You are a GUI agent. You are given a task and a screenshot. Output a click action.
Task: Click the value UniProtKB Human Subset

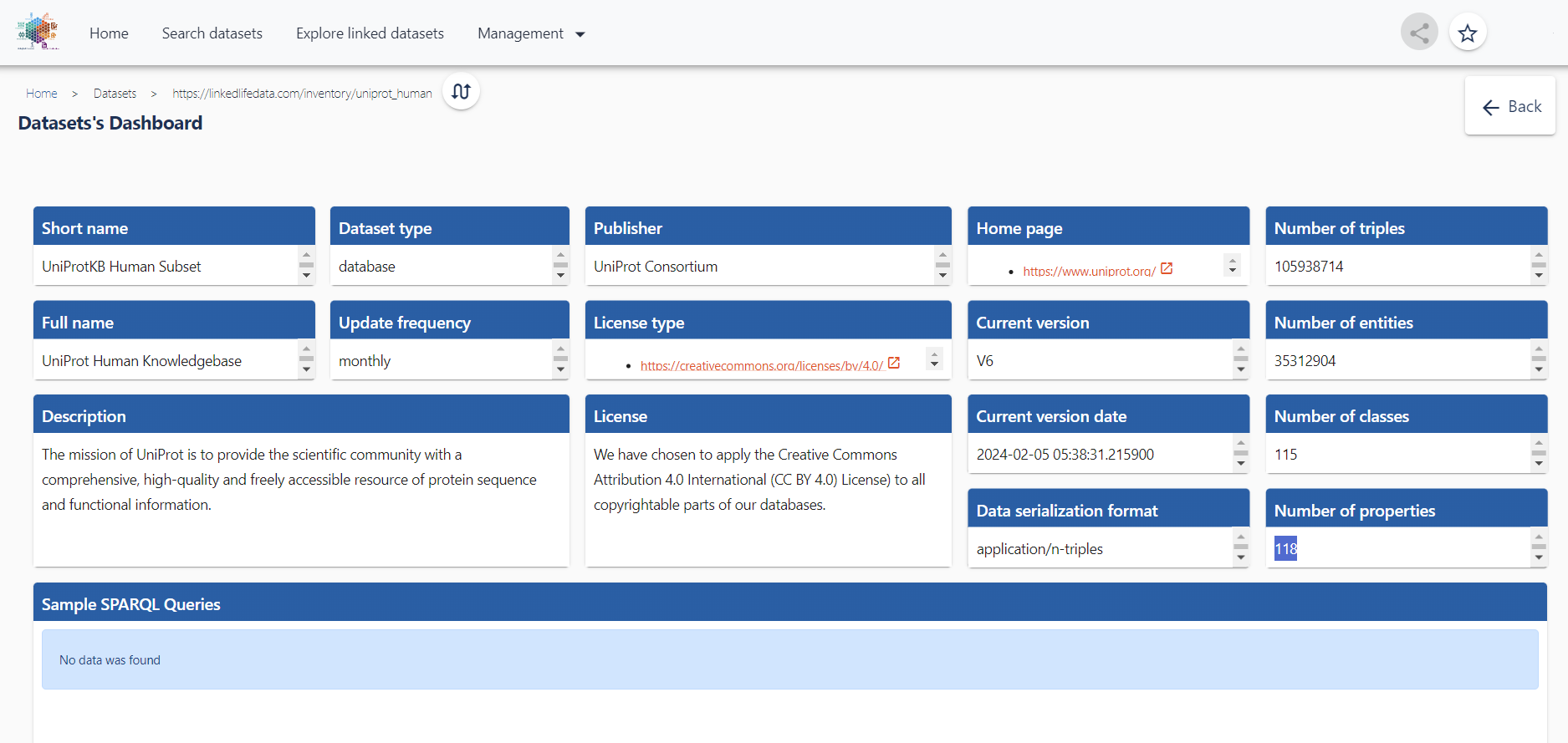(121, 267)
